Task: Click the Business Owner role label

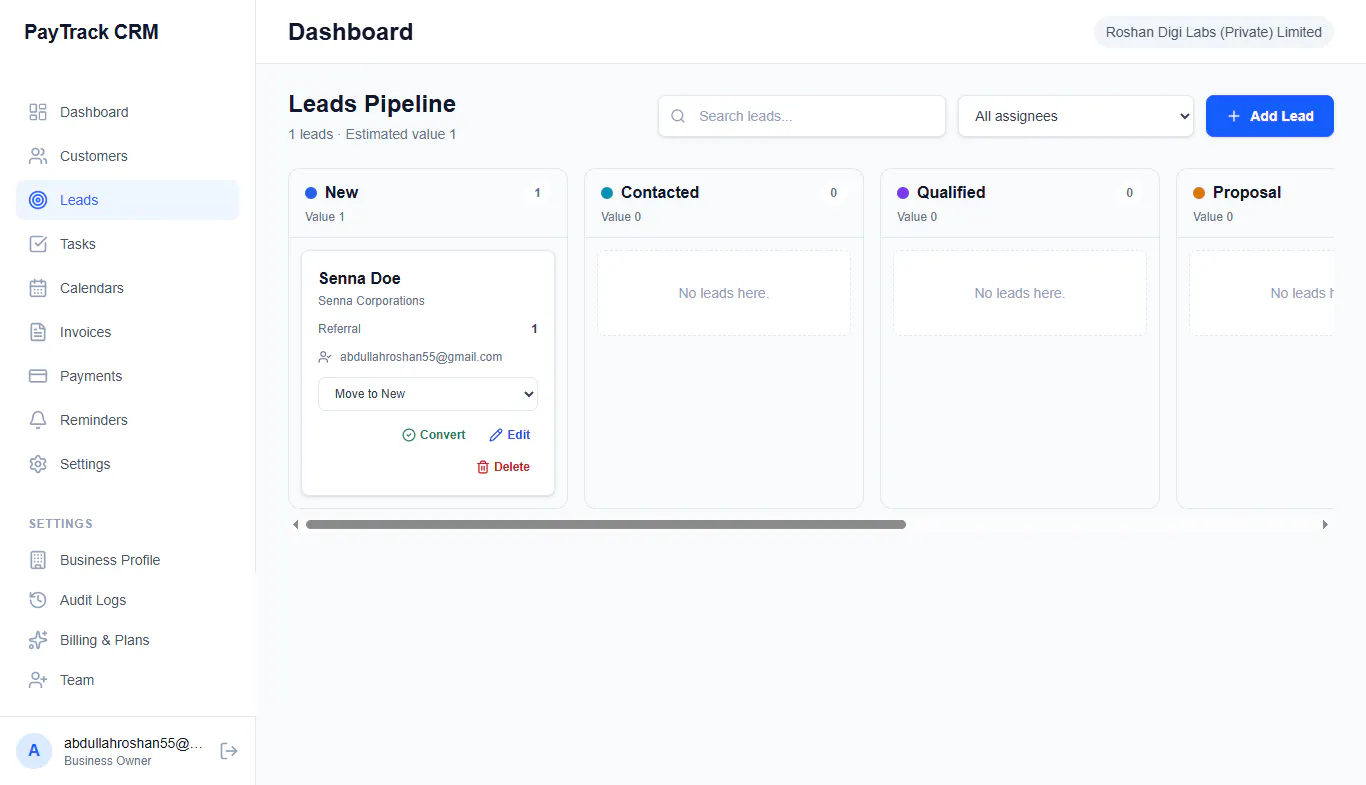Action: [108, 761]
